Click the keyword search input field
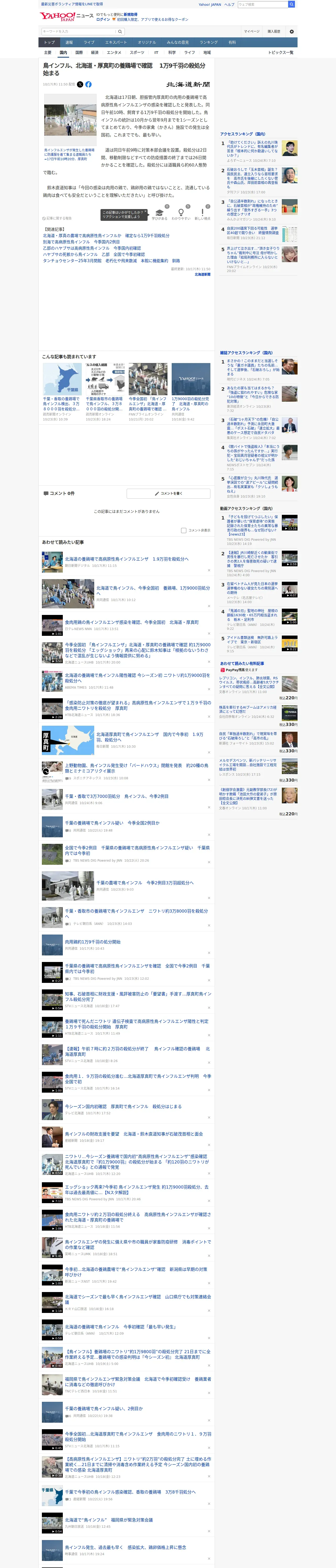 pos(79,32)
